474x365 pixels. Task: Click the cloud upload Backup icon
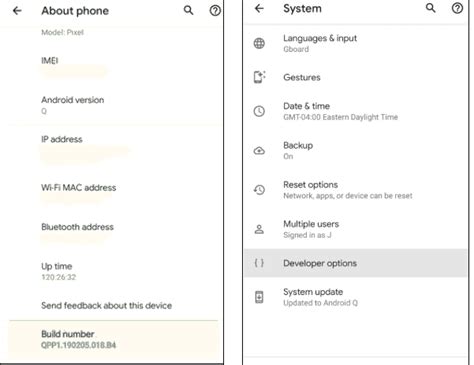(259, 151)
